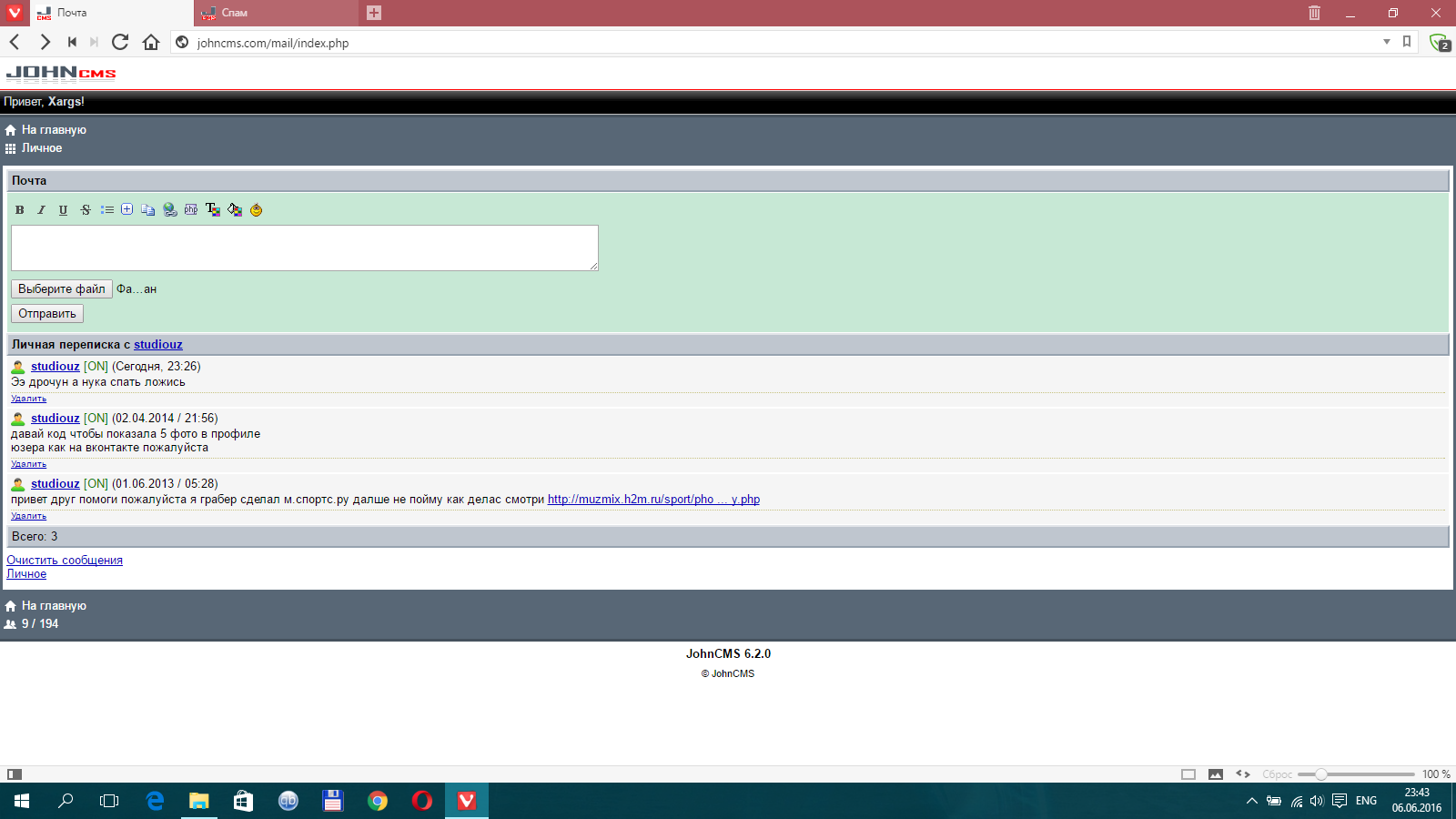
Task: Open the JohnCMS copyright link in the footer
Action: 733,674
